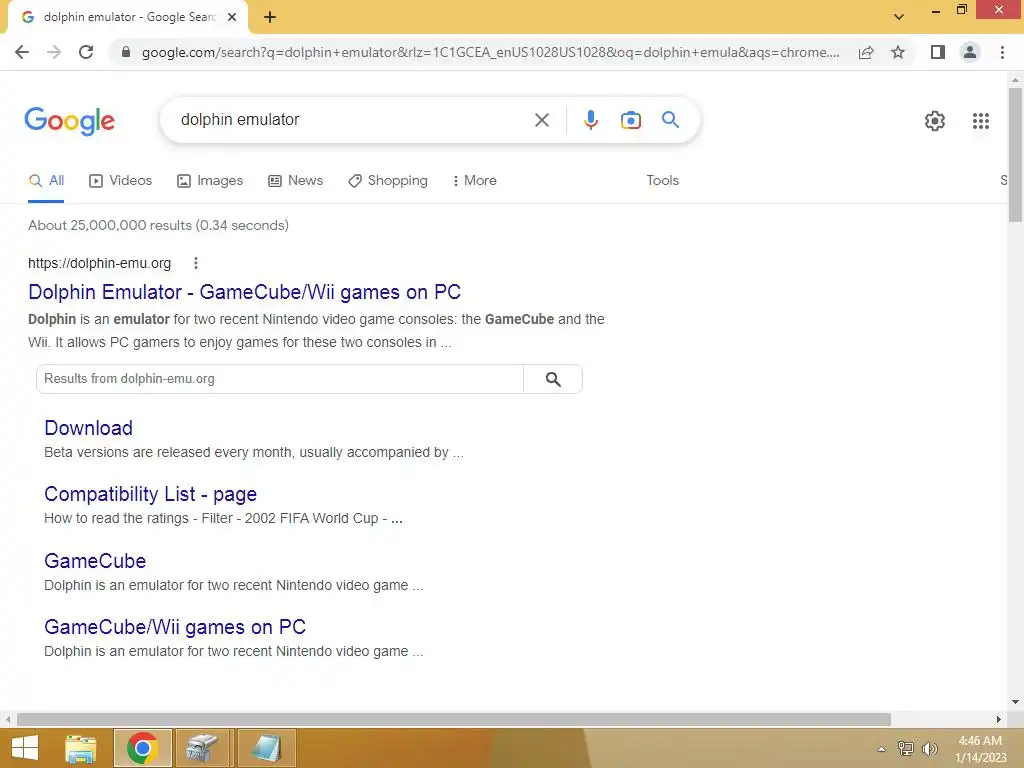Bookmark this page with star icon
Viewport: 1024px width, 768px height.
(x=898, y=52)
